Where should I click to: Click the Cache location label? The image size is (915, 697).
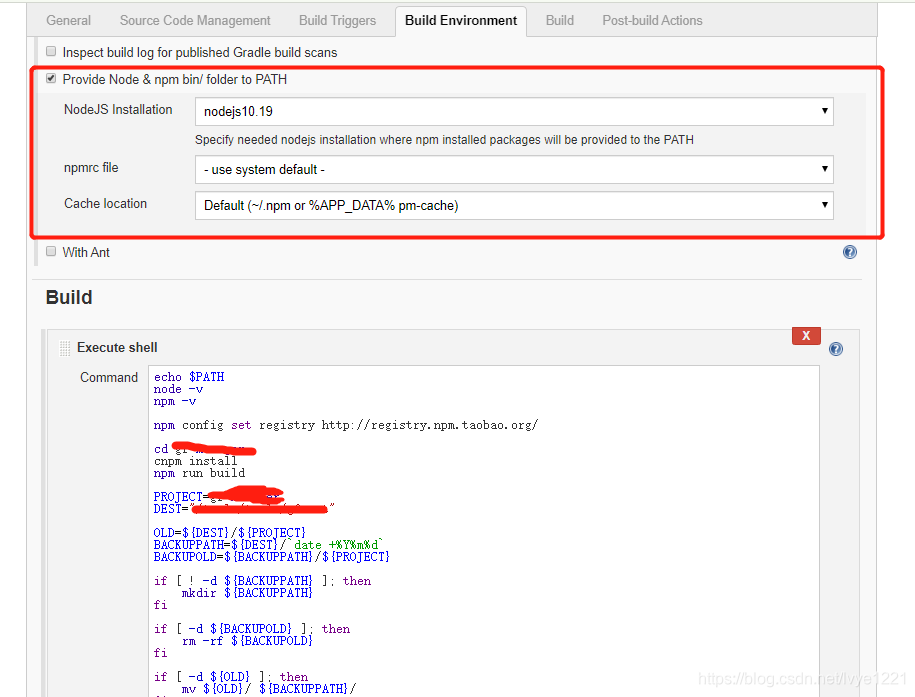coord(105,204)
